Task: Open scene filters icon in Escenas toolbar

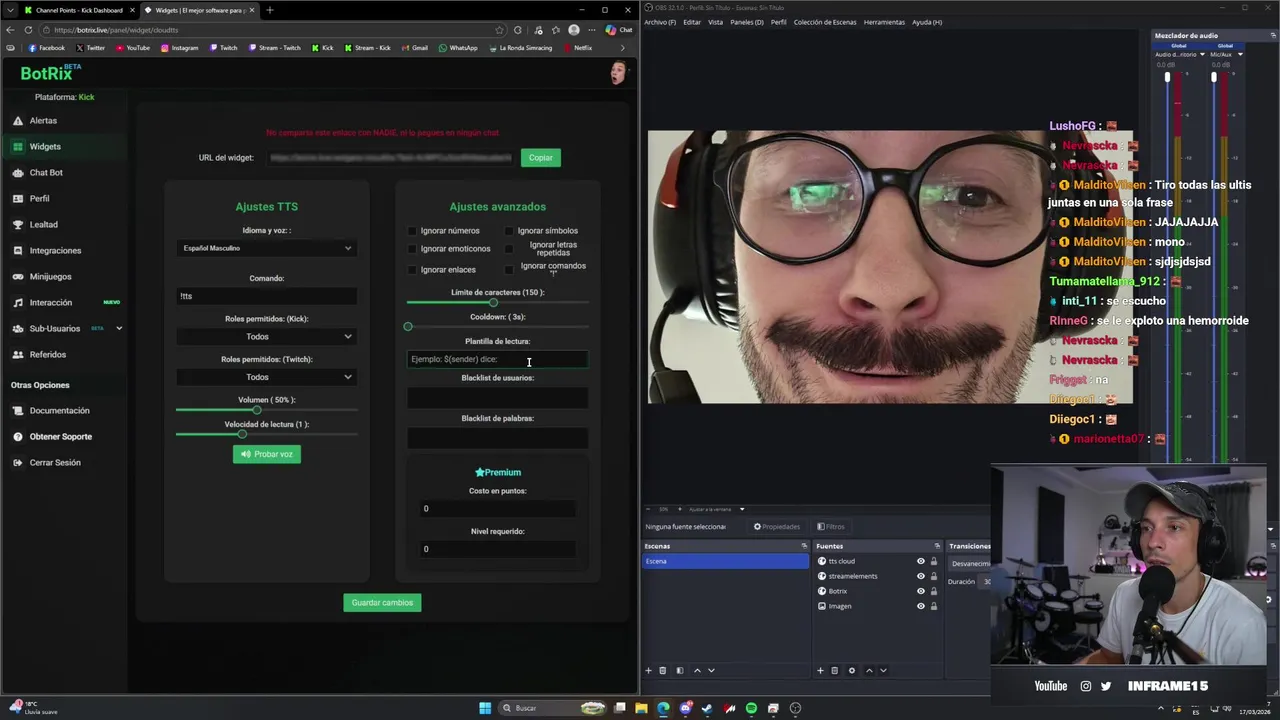Action: tap(680, 670)
